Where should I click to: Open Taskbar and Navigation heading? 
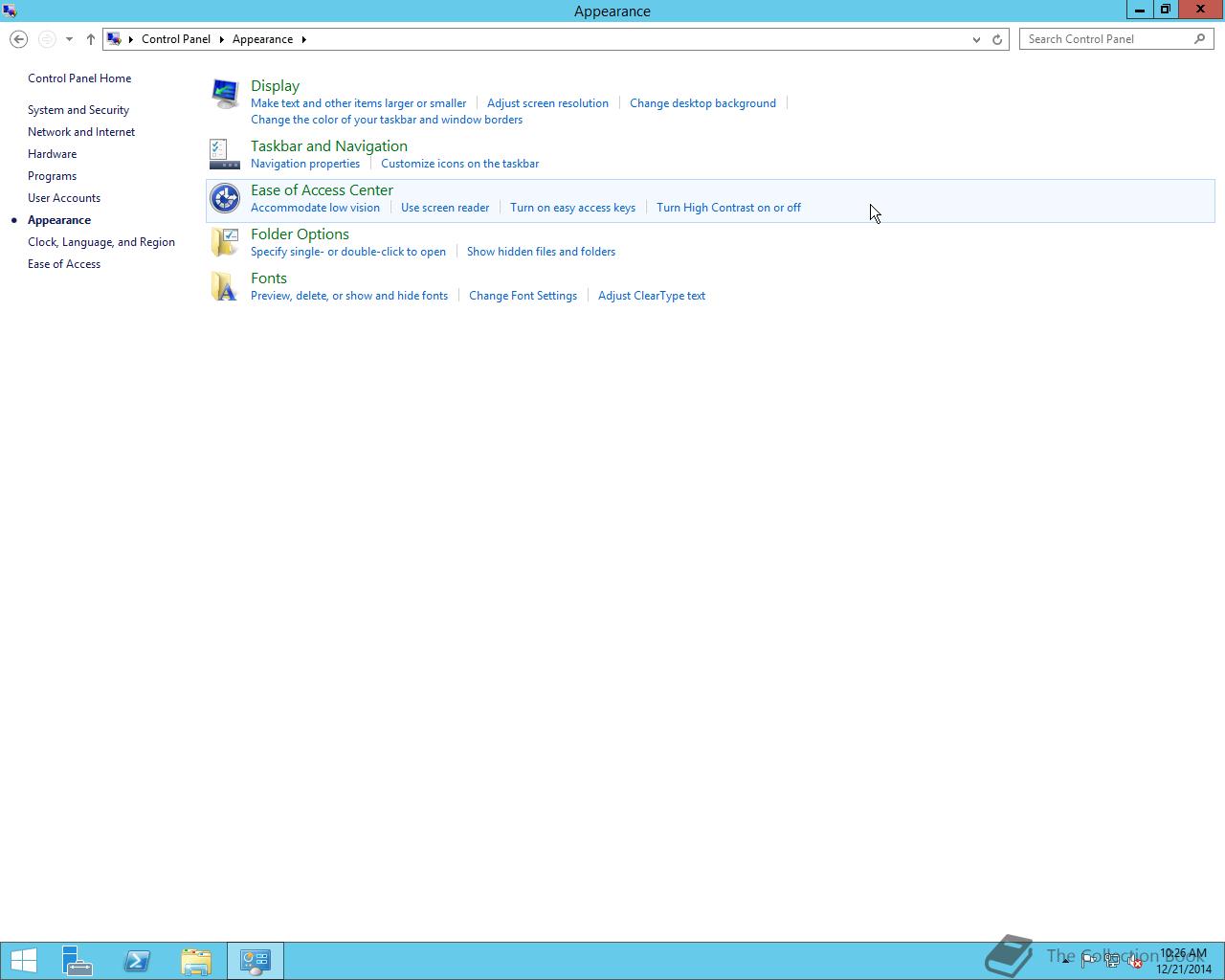pyautogui.click(x=329, y=146)
